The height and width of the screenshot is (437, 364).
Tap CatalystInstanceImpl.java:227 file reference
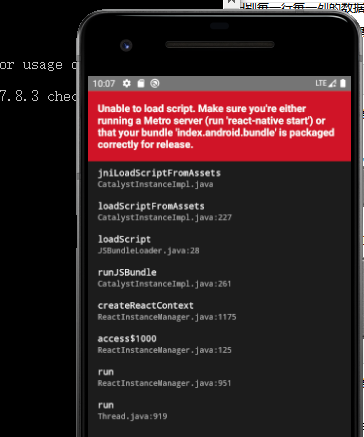point(165,217)
